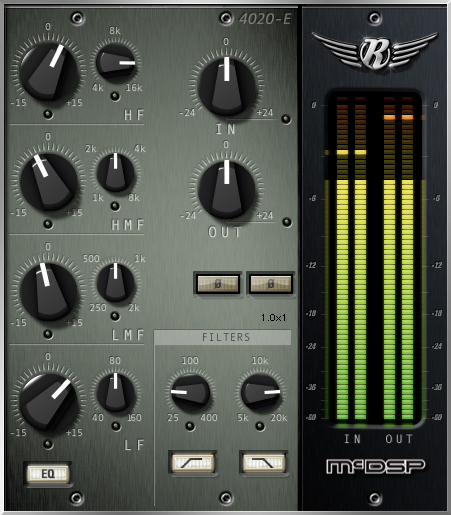Click the HF band label

click(134, 115)
